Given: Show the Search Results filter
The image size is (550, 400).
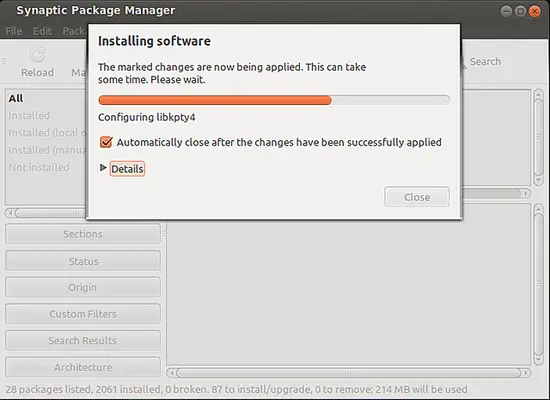Looking at the screenshot, I should (x=83, y=340).
